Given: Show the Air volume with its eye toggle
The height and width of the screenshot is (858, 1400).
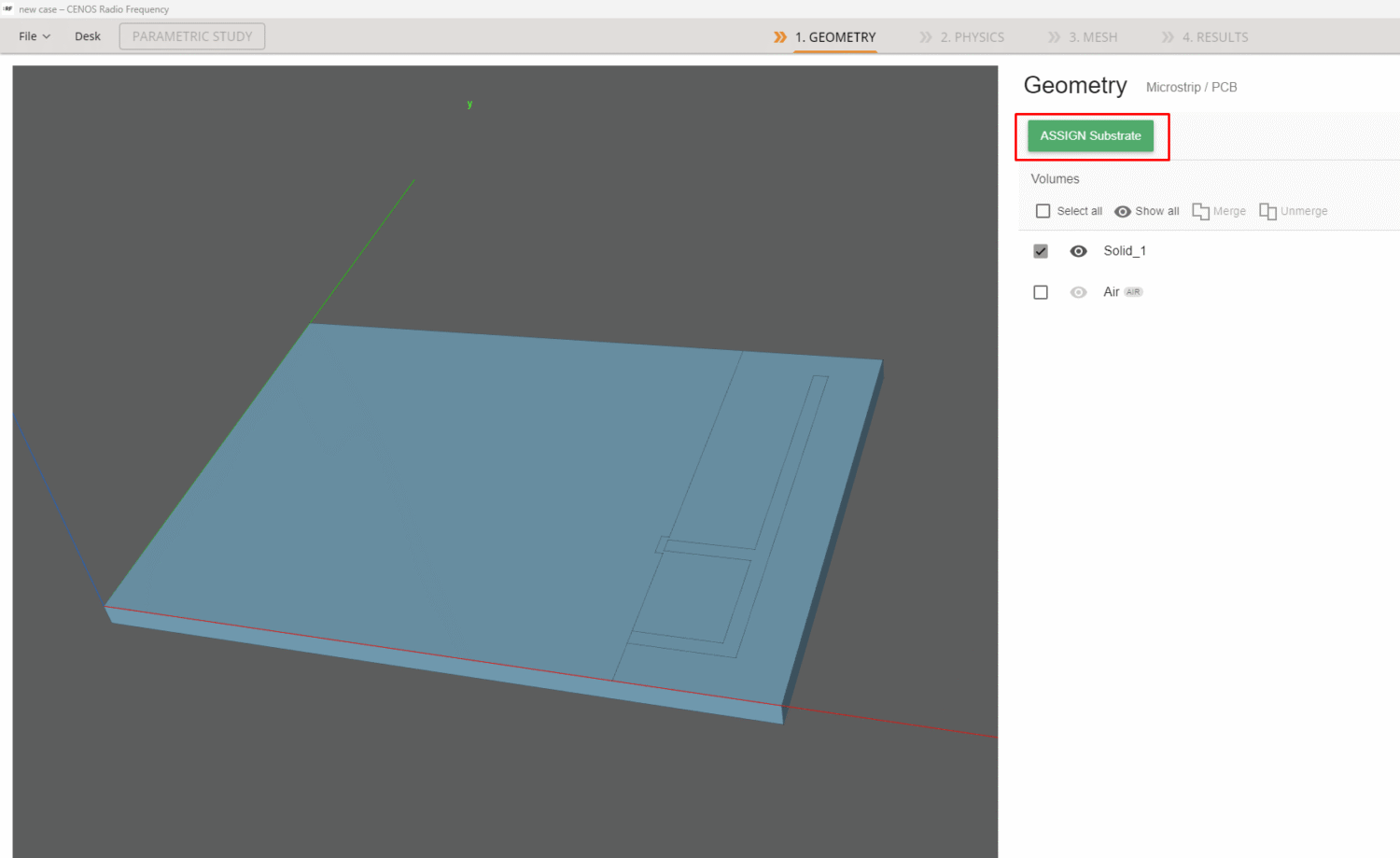Looking at the screenshot, I should (1078, 291).
